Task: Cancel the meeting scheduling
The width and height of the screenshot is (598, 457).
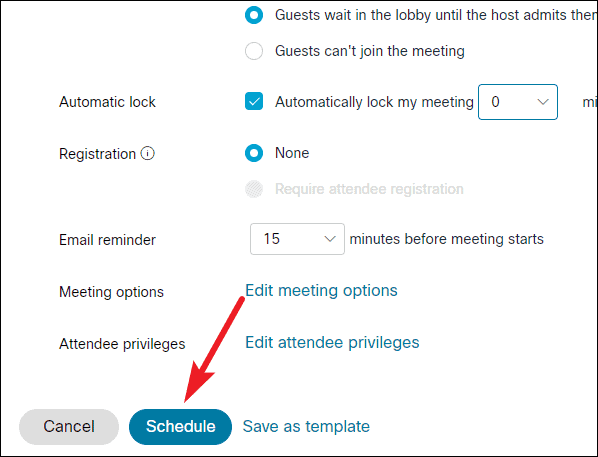Action: pyautogui.click(x=69, y=426)
